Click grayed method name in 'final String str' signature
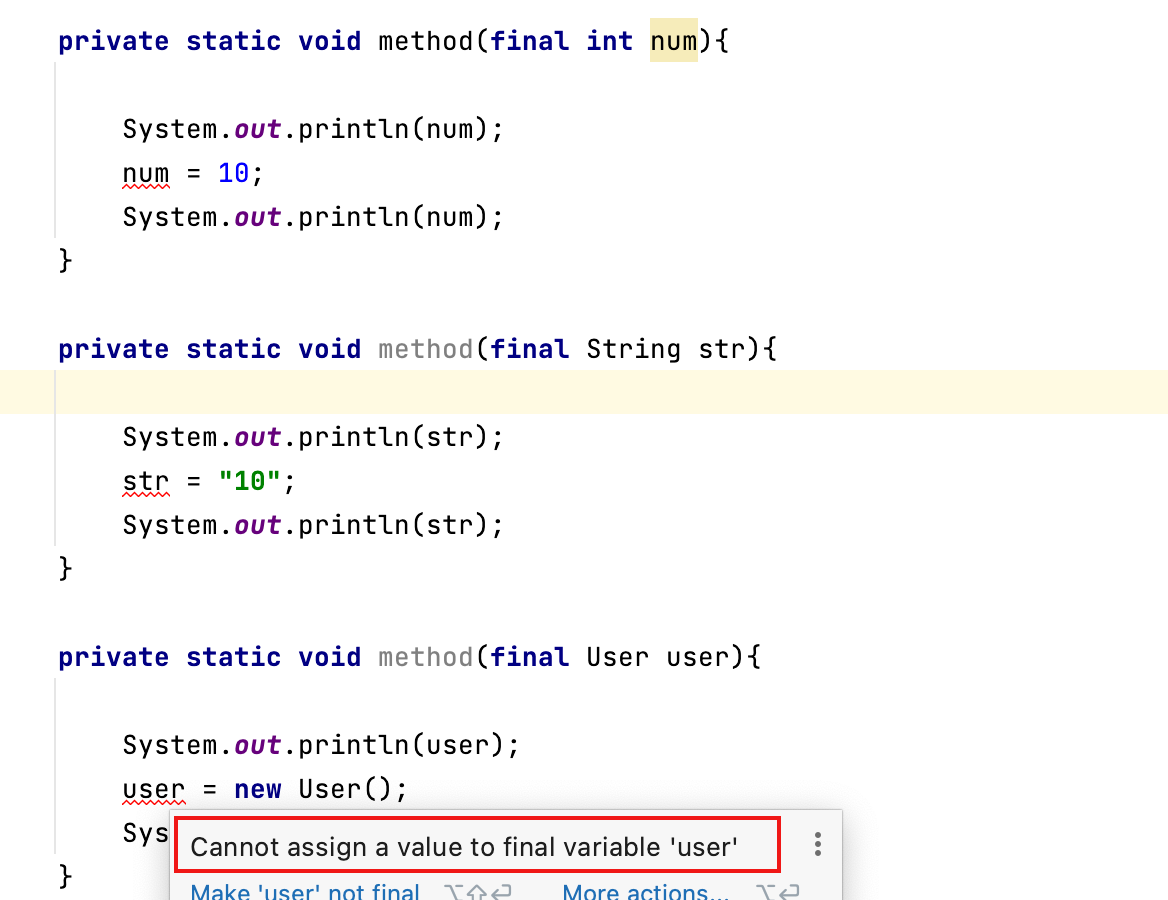Screen dimensions: 1168x900 tap(425, 349)
